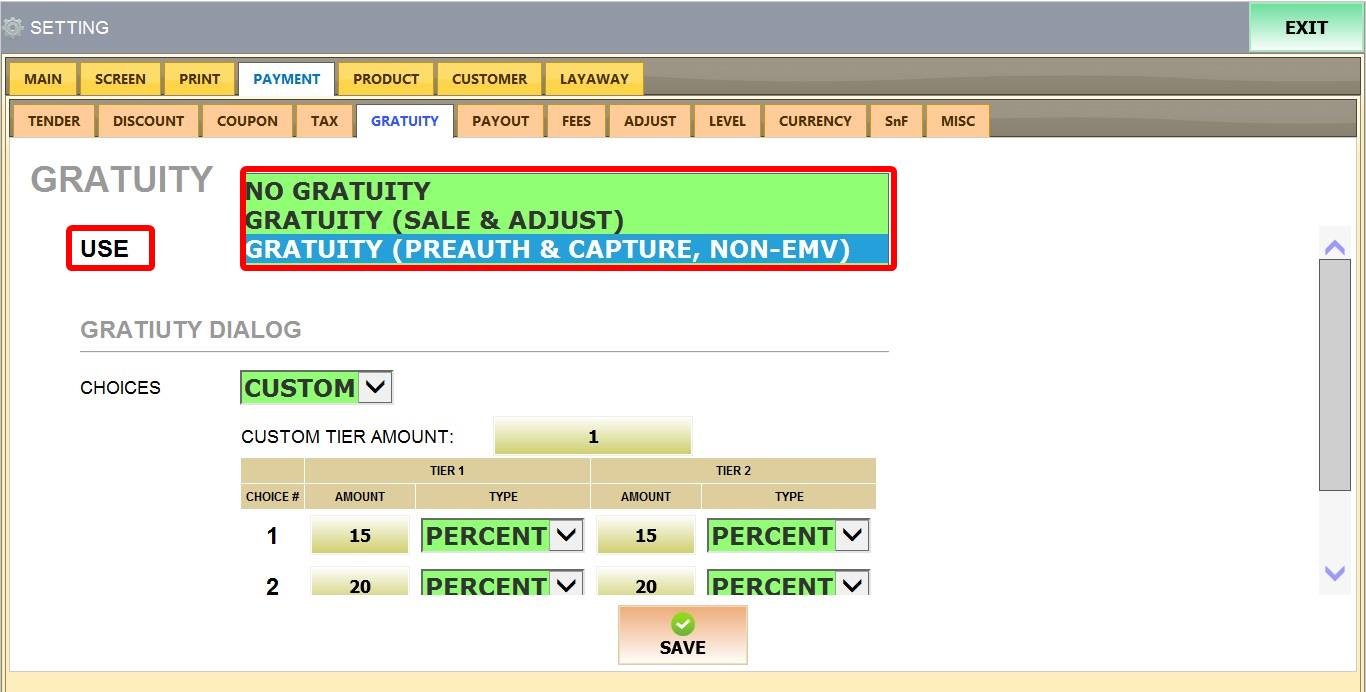1366x692 pixels.
Task: Click the CUSTOM TIER AMOUNT field
Action: (x=592, y=437)
